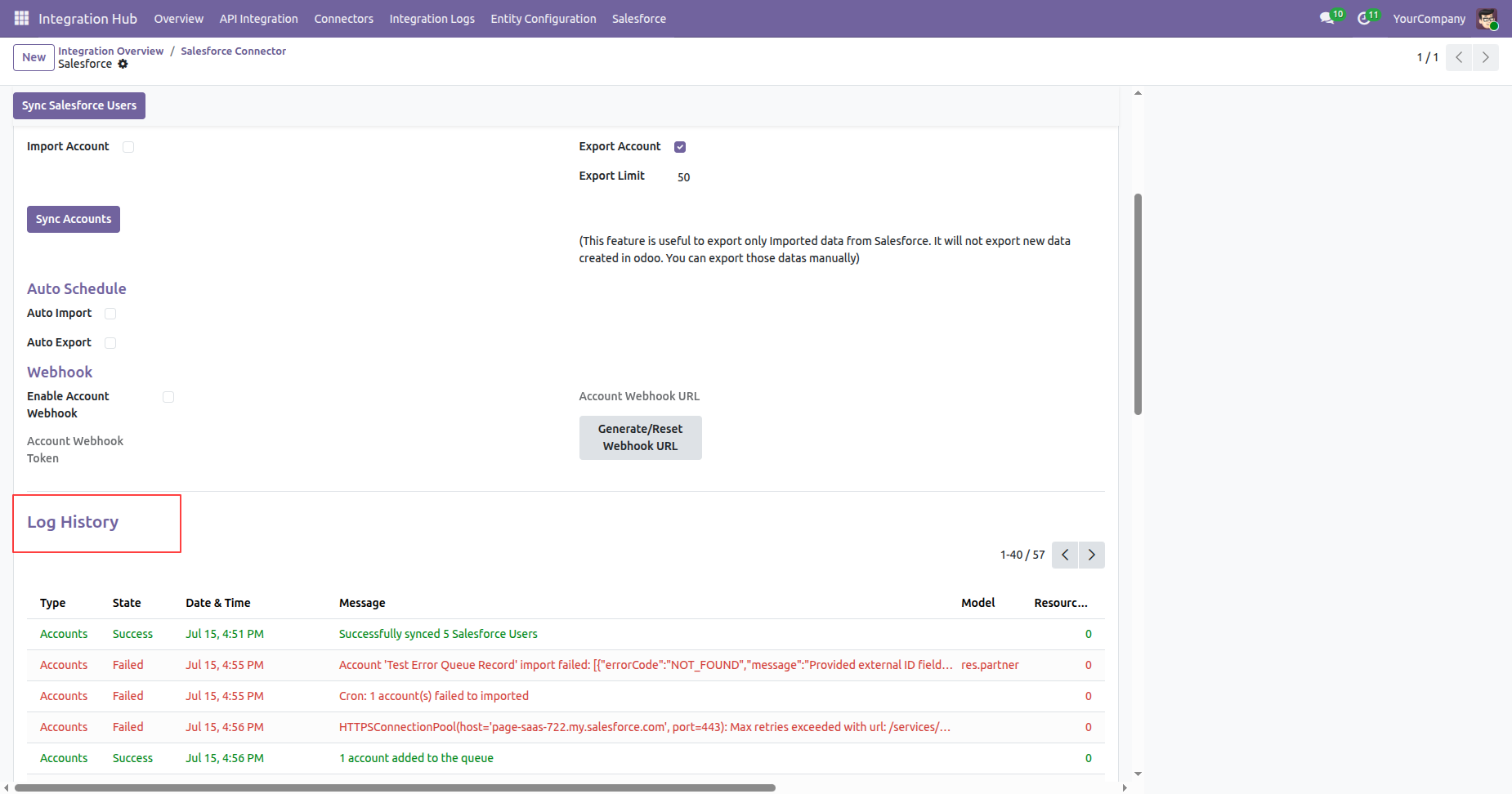This screenshot has width=1512, height=794.
Task: Click horizontal scrollbar left arrow
Action: 7,788
